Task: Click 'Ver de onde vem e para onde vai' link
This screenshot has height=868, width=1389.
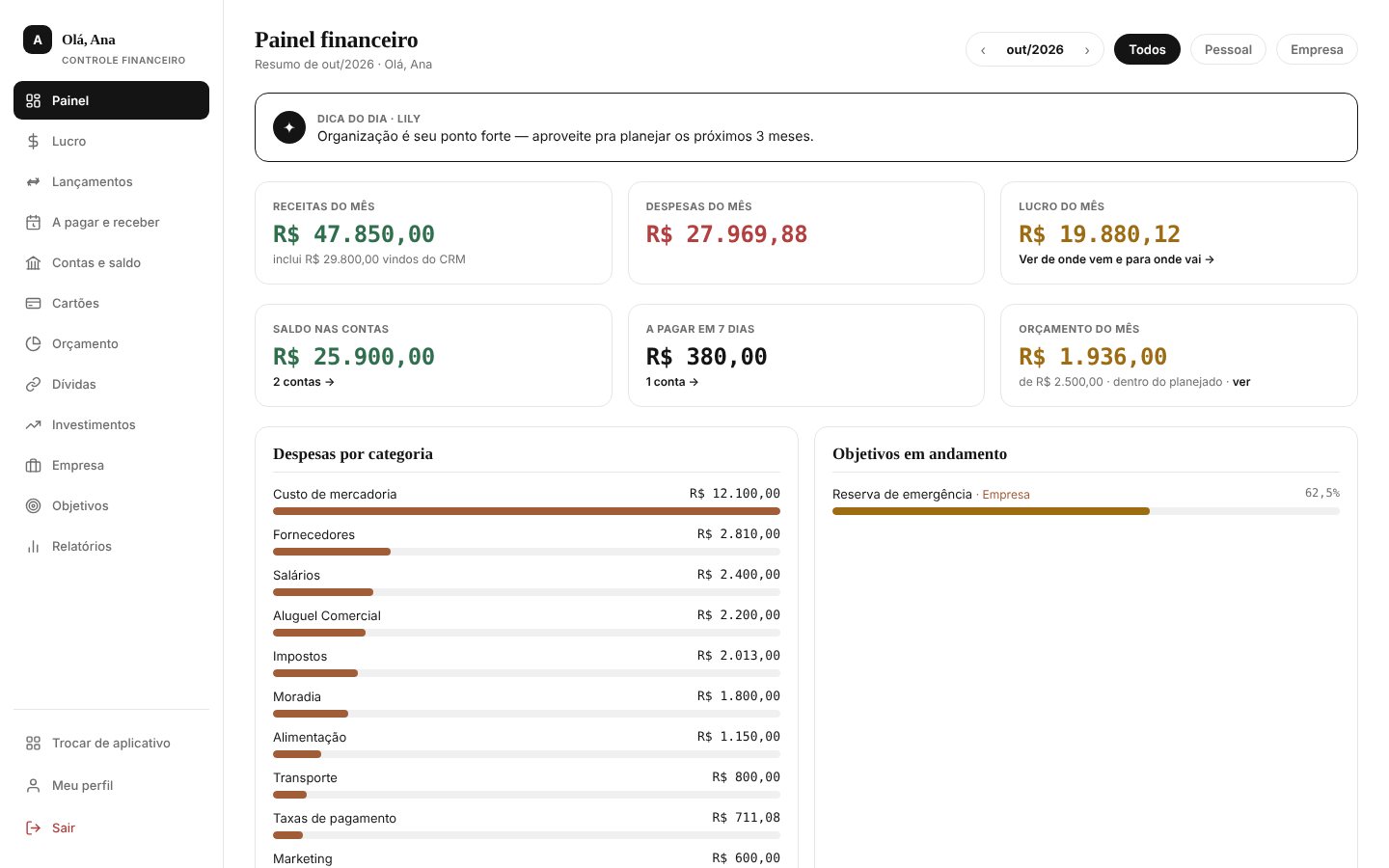Action: [x=1116, y=259]
